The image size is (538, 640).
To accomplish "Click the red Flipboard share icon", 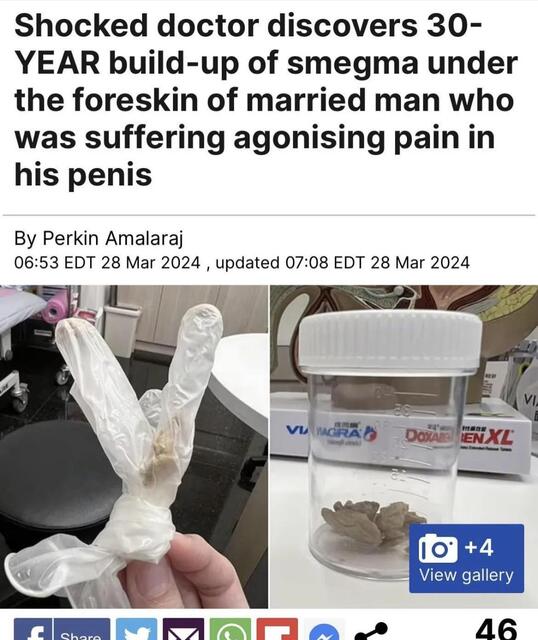I will click(277, 629).
